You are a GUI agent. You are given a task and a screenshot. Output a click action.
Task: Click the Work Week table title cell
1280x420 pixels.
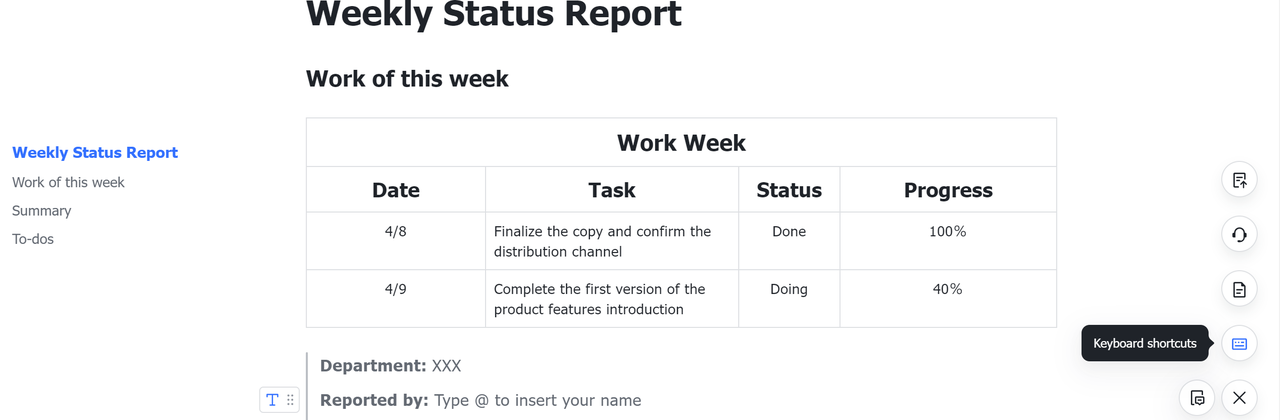point(681,142)
